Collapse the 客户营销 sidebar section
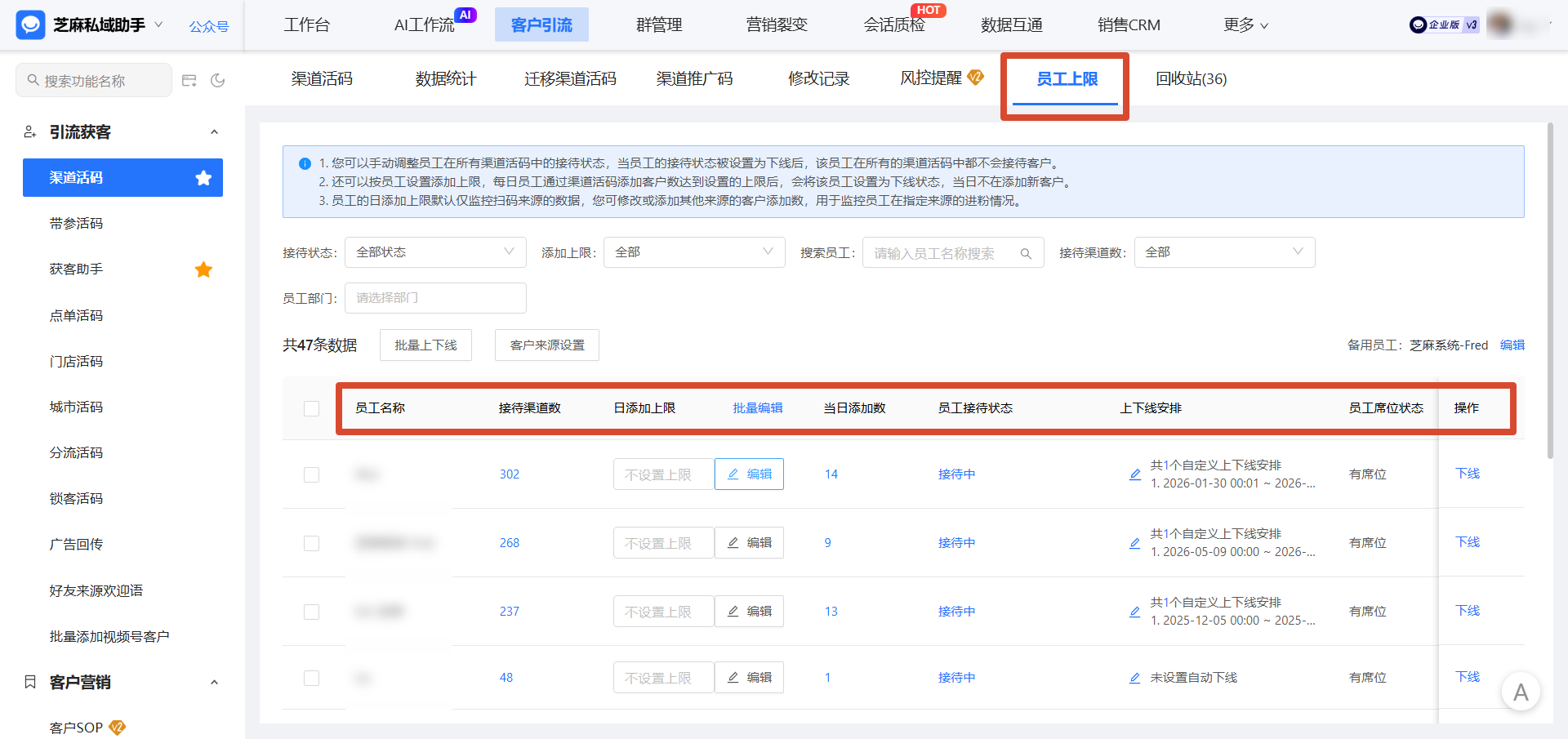This screenshot has width=1568, height=739. 214,683
